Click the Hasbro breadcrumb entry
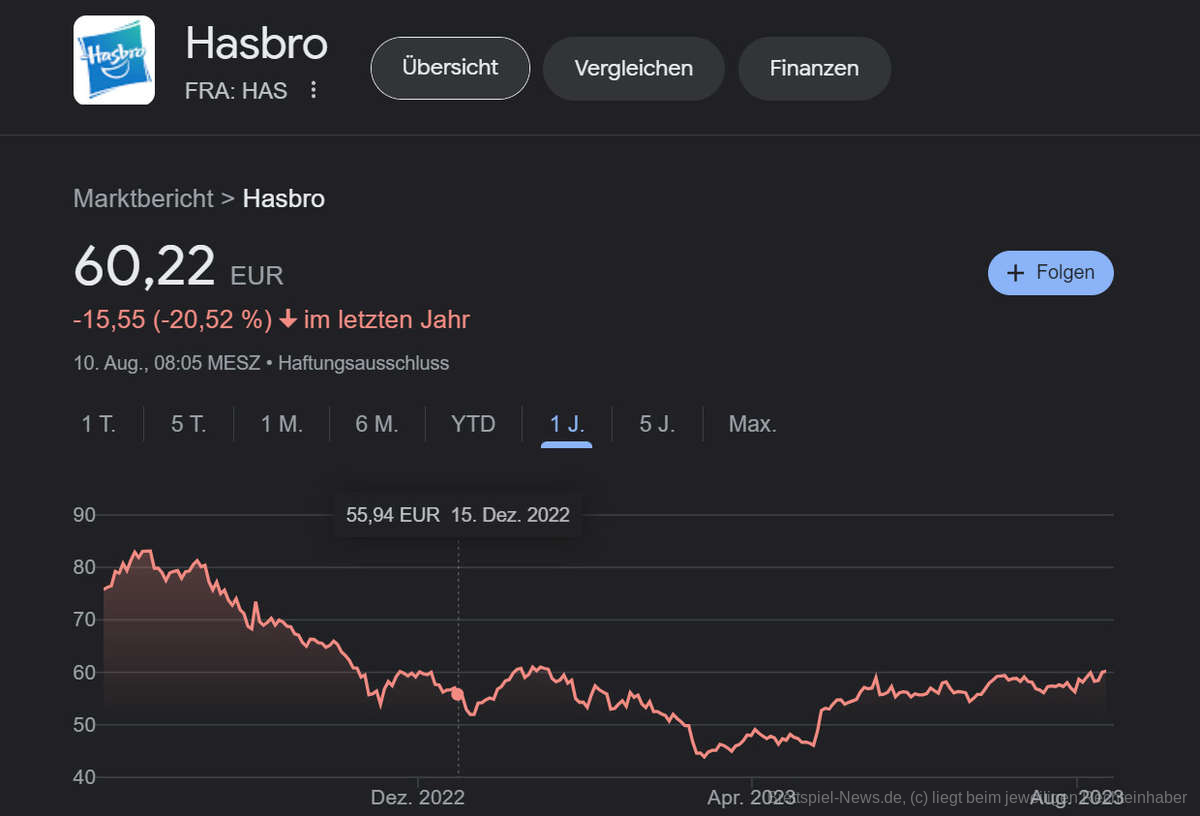 point(284,198)
